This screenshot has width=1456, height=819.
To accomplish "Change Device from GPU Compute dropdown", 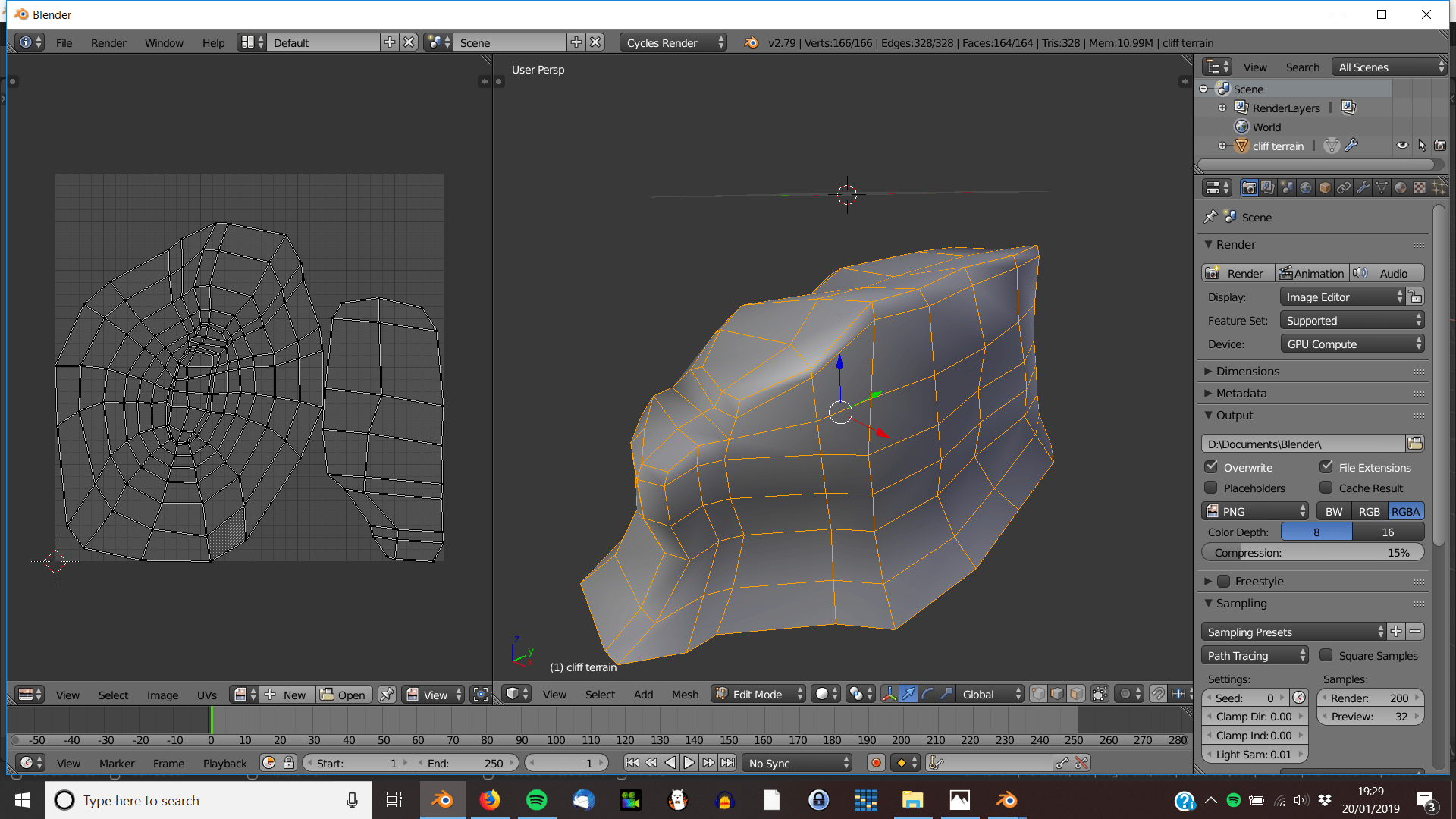I will (x=1352, y=344).
